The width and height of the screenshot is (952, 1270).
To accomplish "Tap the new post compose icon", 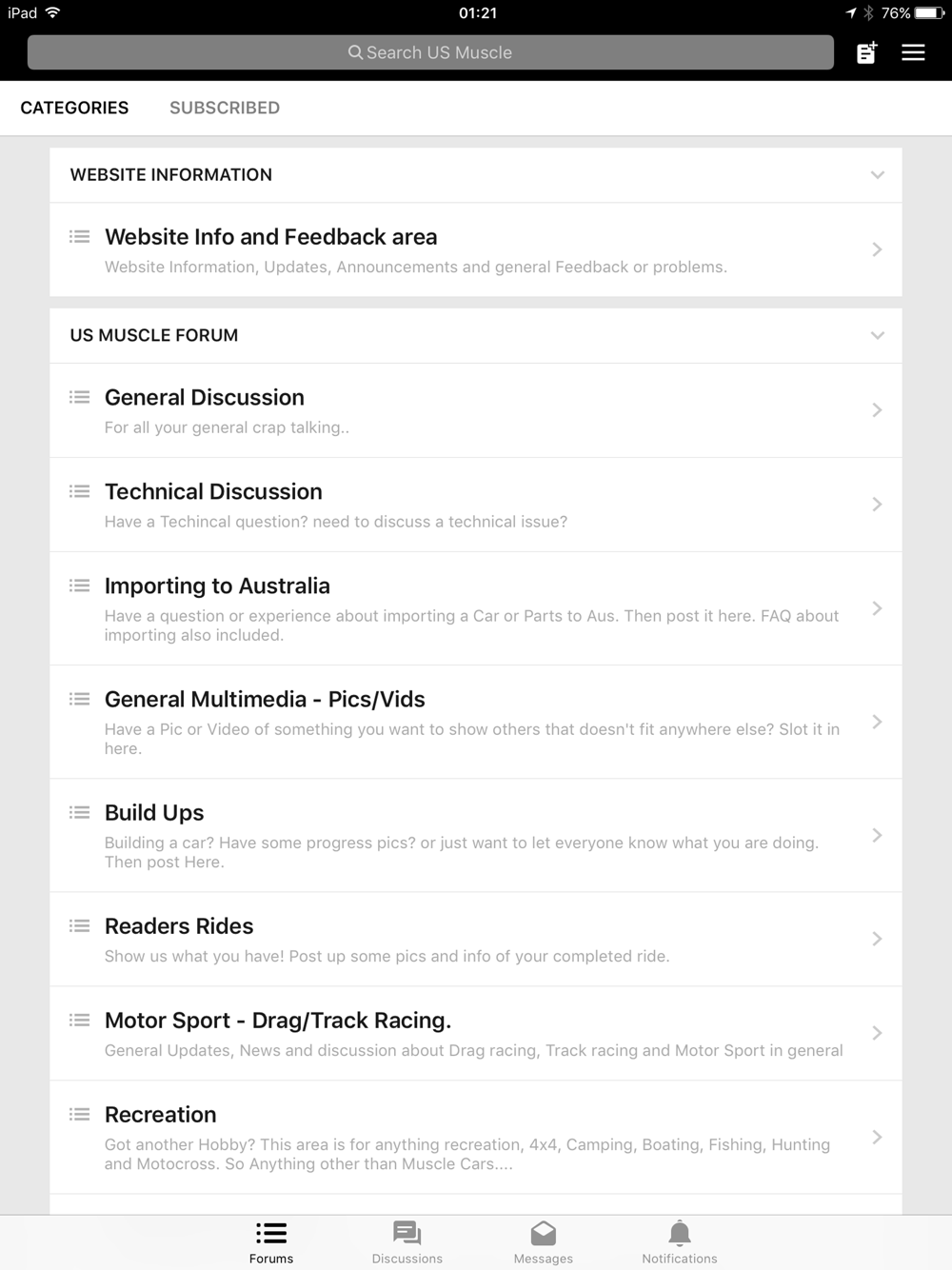I will (866, 52).
